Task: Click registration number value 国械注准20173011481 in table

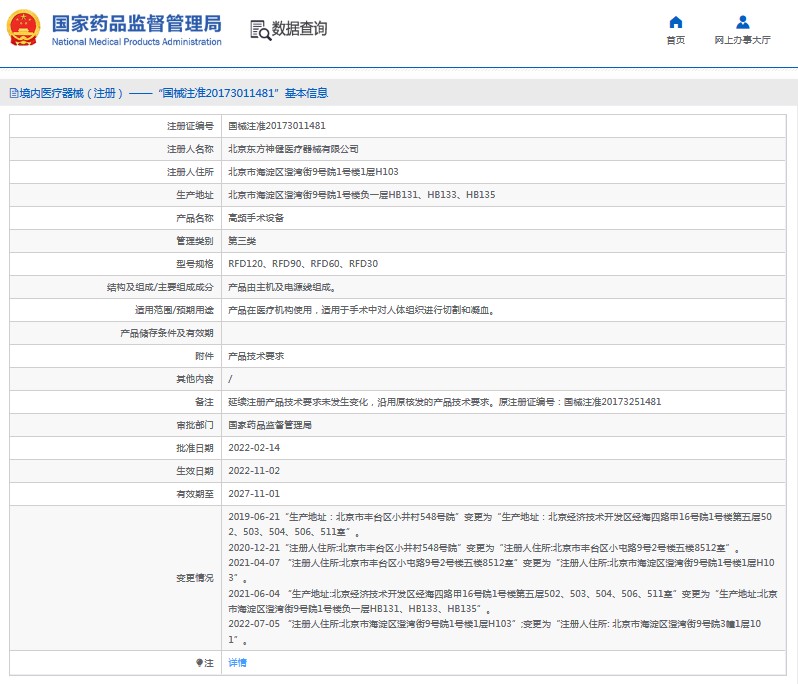Action: [276, 126]
